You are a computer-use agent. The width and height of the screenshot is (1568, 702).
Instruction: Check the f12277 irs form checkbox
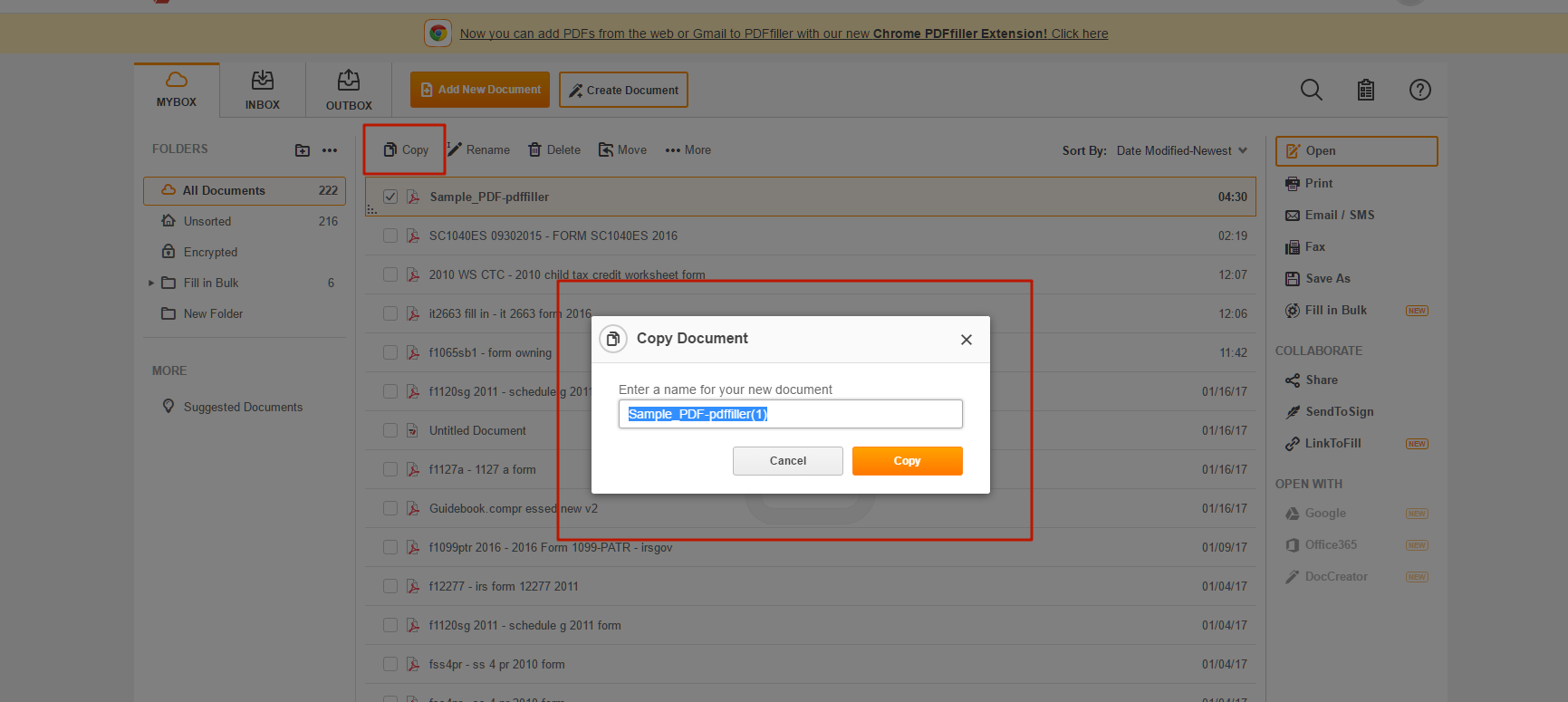pyautogui.click(x=390, y=586)
